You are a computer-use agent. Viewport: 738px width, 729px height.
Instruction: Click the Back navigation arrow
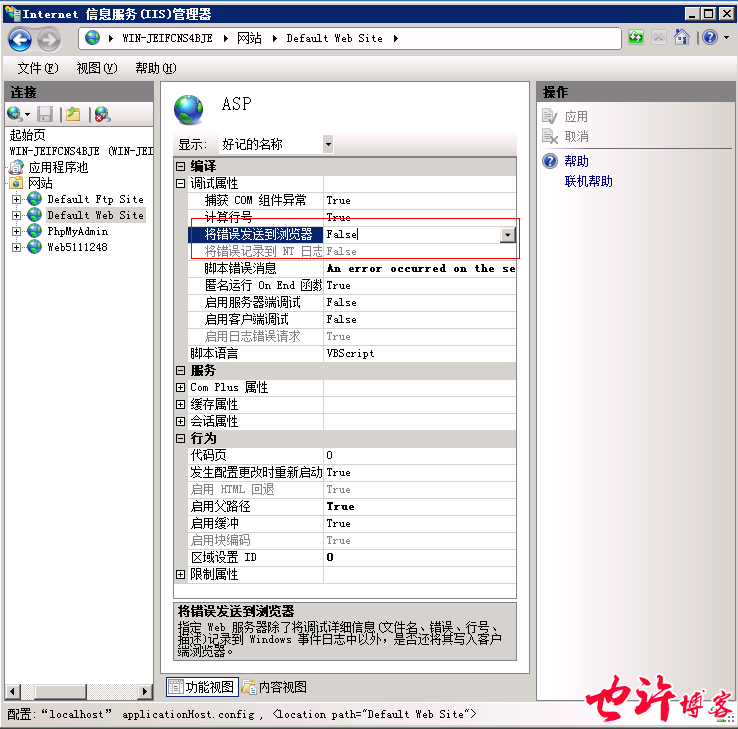(20, 39)
